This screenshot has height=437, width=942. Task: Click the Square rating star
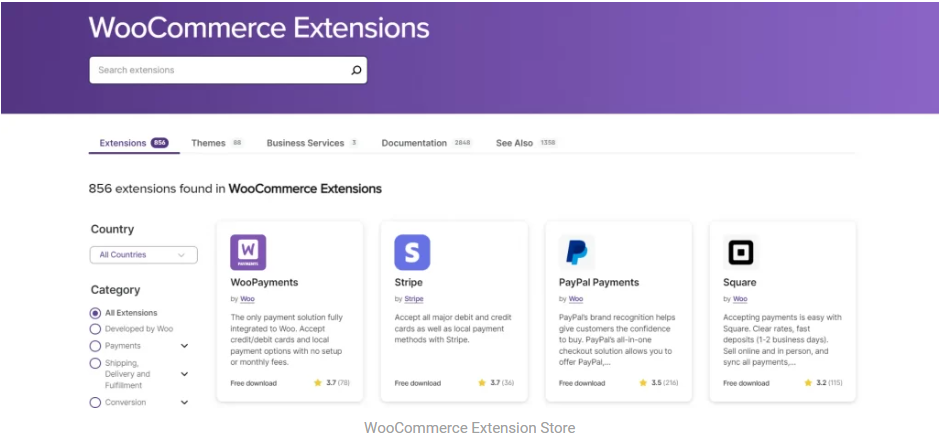point(807,383)
